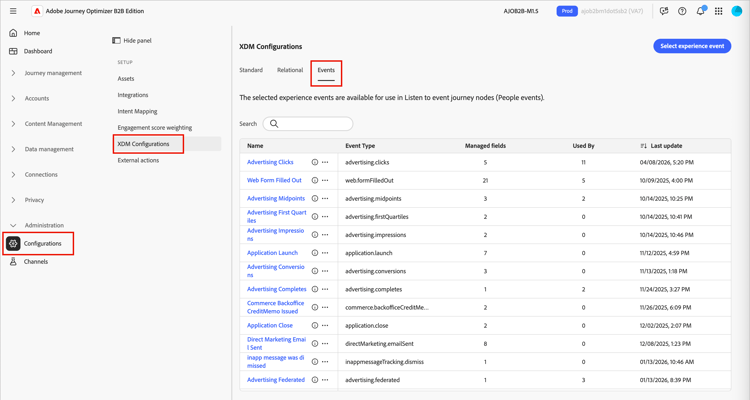Open more actions for Advertising Federated
Viewport: 750px width, 400px height.
pos(325,380)
